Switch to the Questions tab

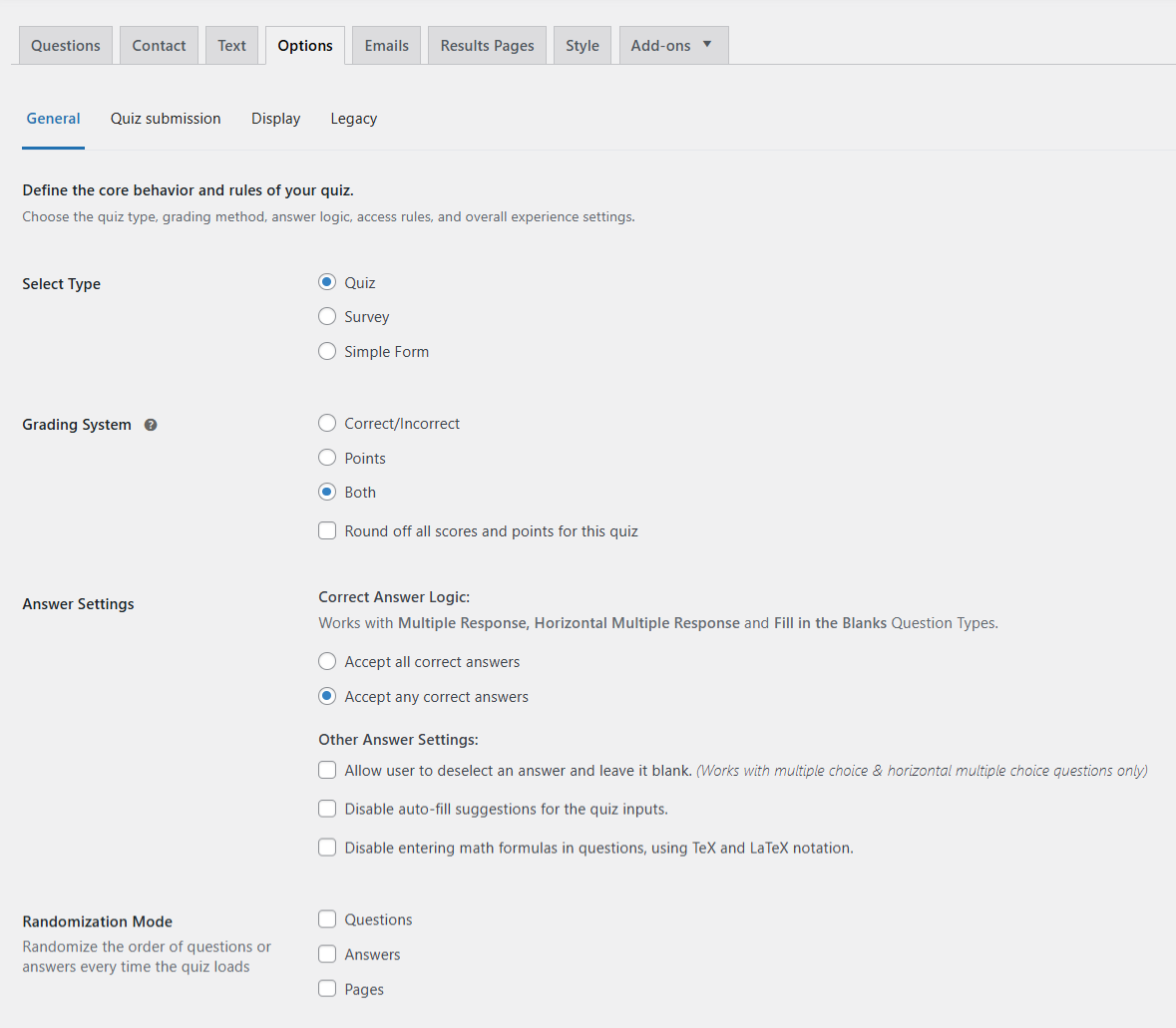tap(65, 45)
